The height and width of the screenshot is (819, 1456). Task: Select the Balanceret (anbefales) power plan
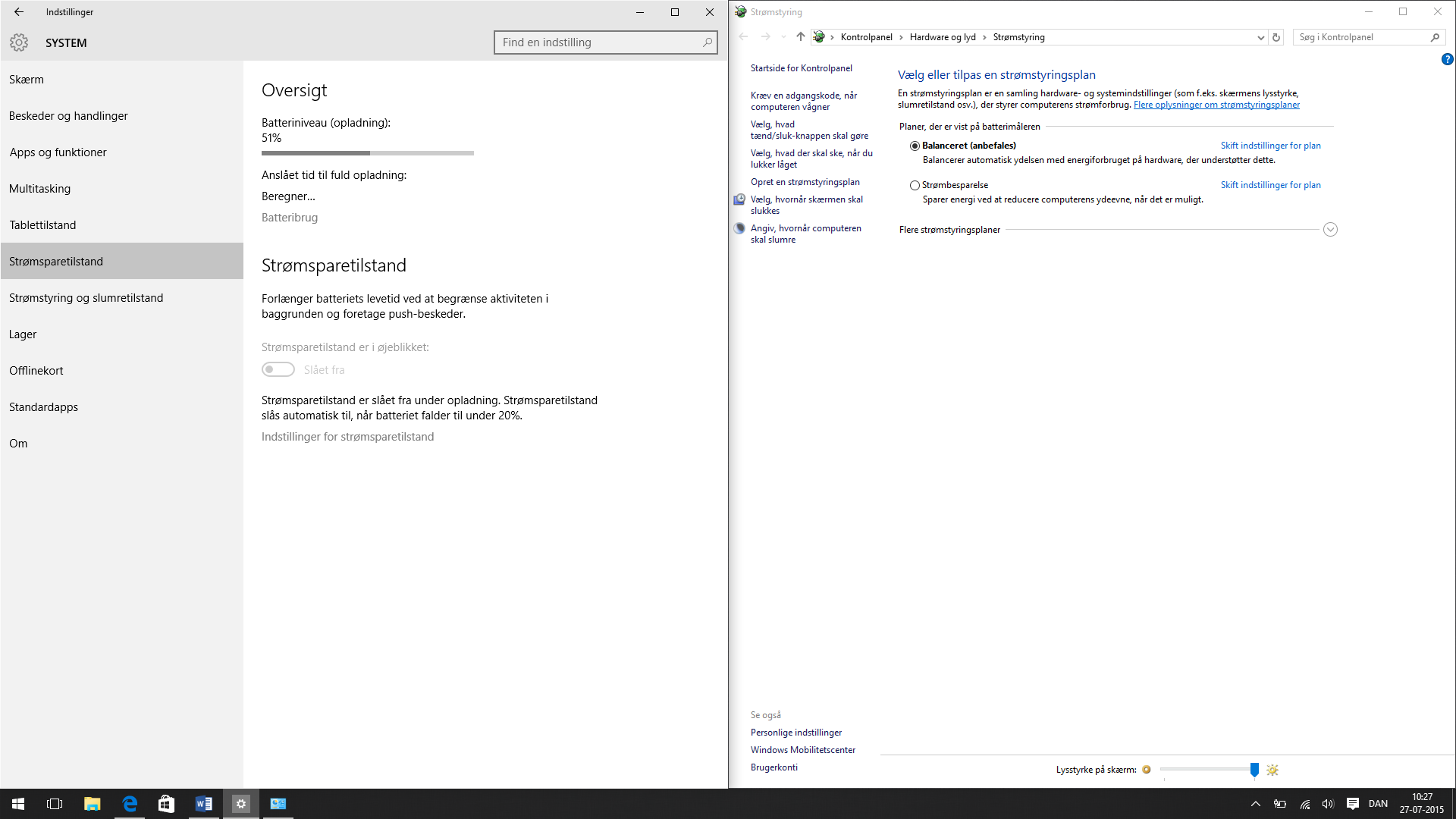pyautogui.click(x=915, y=146)
